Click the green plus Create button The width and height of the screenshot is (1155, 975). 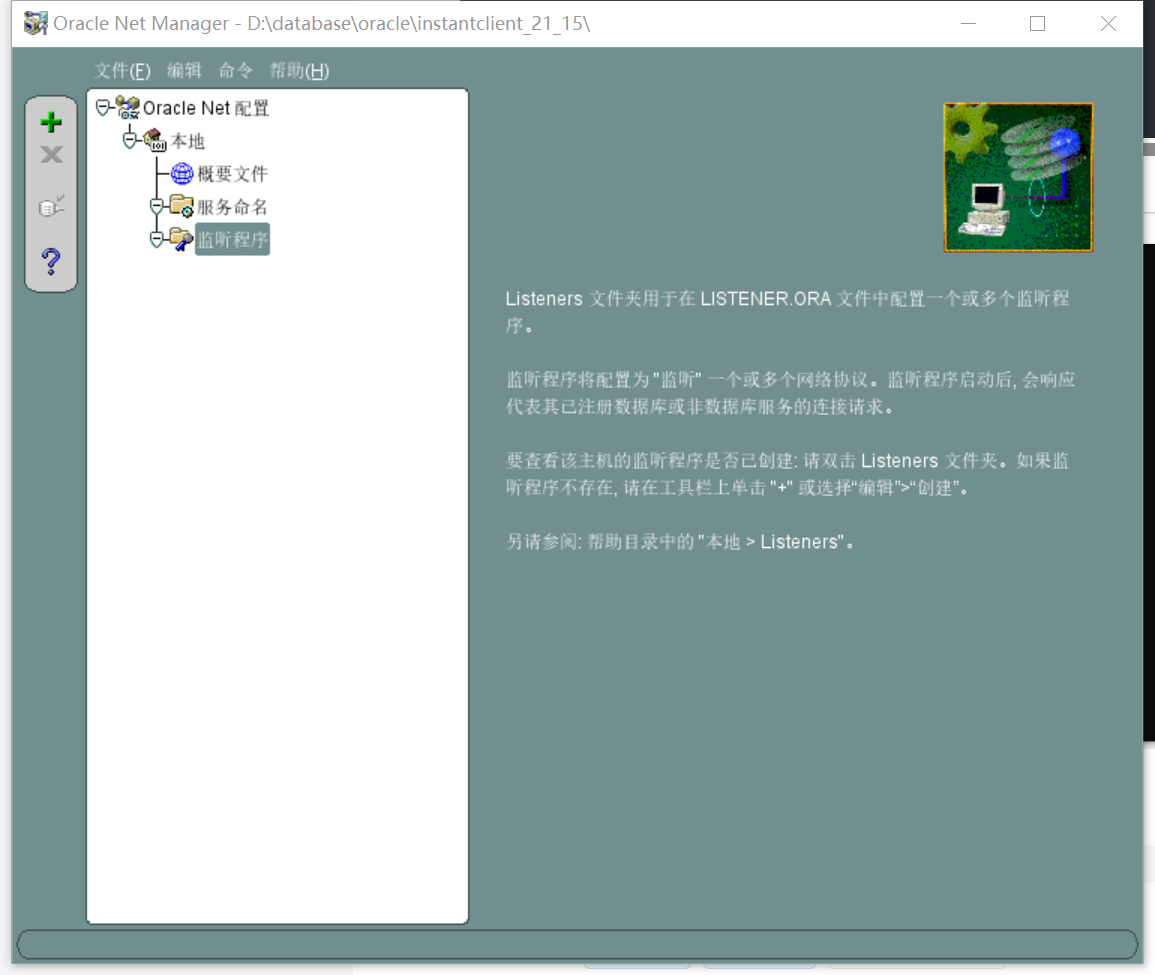coord(51,122)
